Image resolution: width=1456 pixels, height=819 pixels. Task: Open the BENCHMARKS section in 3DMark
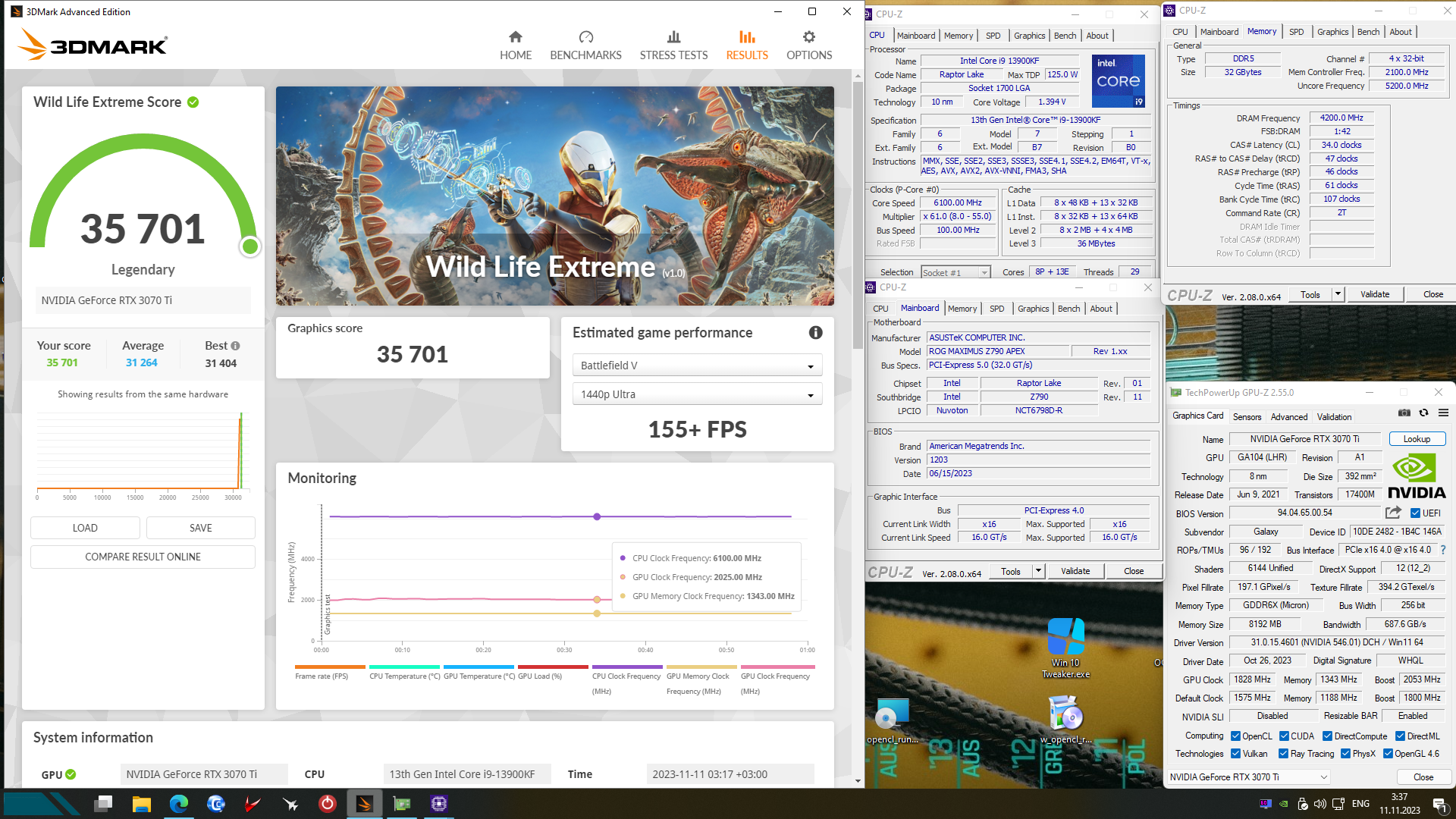585,45
